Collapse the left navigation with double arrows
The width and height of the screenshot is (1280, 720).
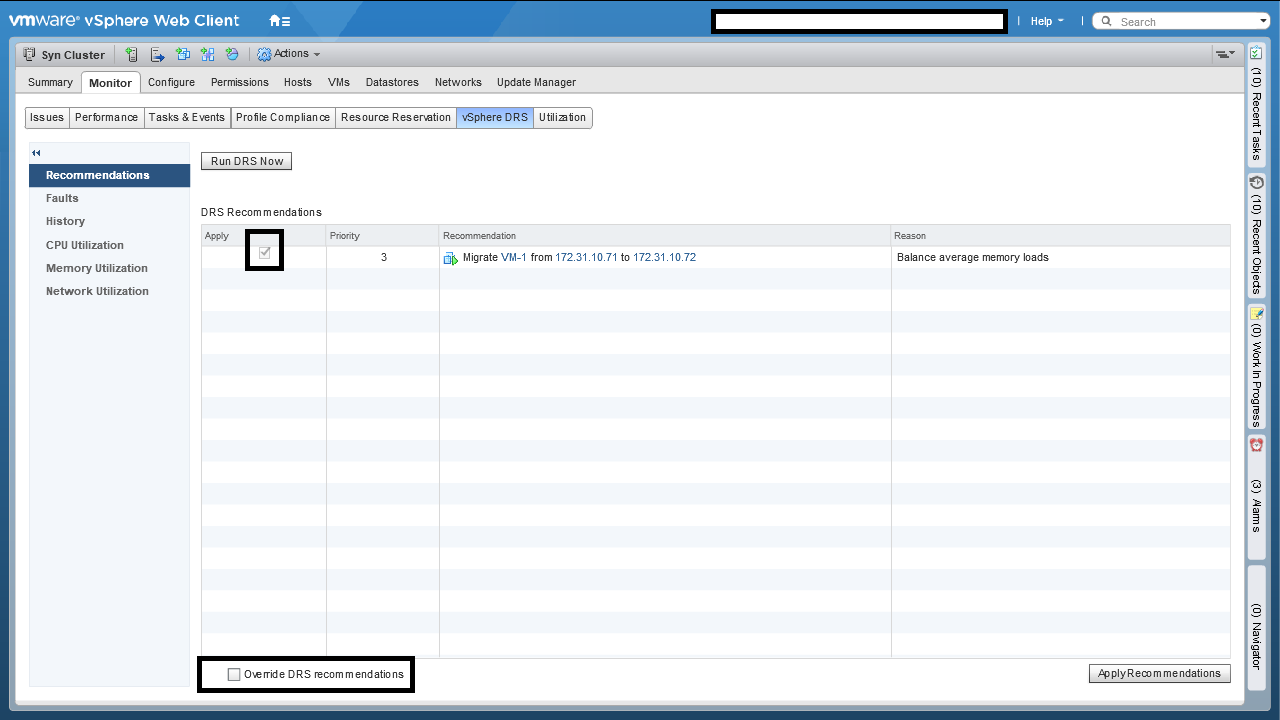(x=36, y=153)
